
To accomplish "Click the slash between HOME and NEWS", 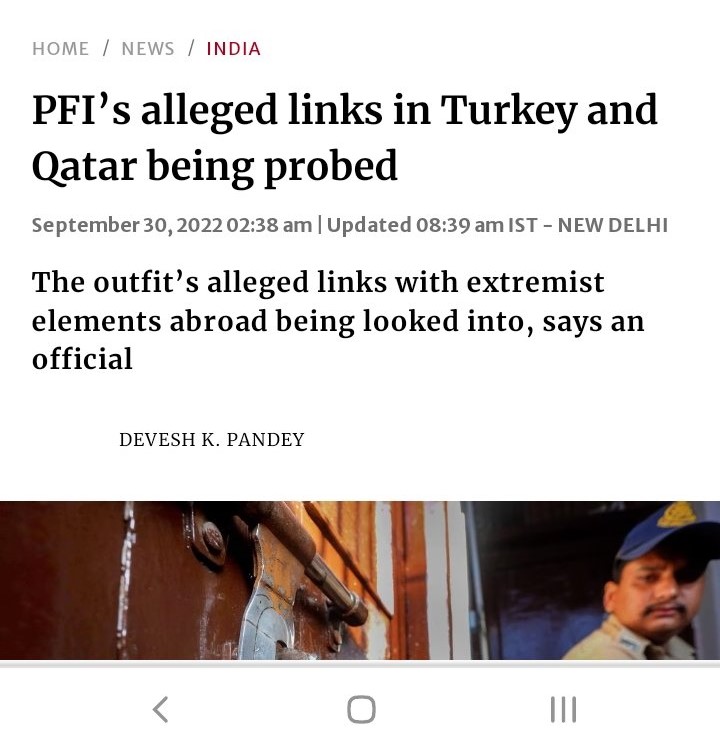I will (x=105, y=48).
